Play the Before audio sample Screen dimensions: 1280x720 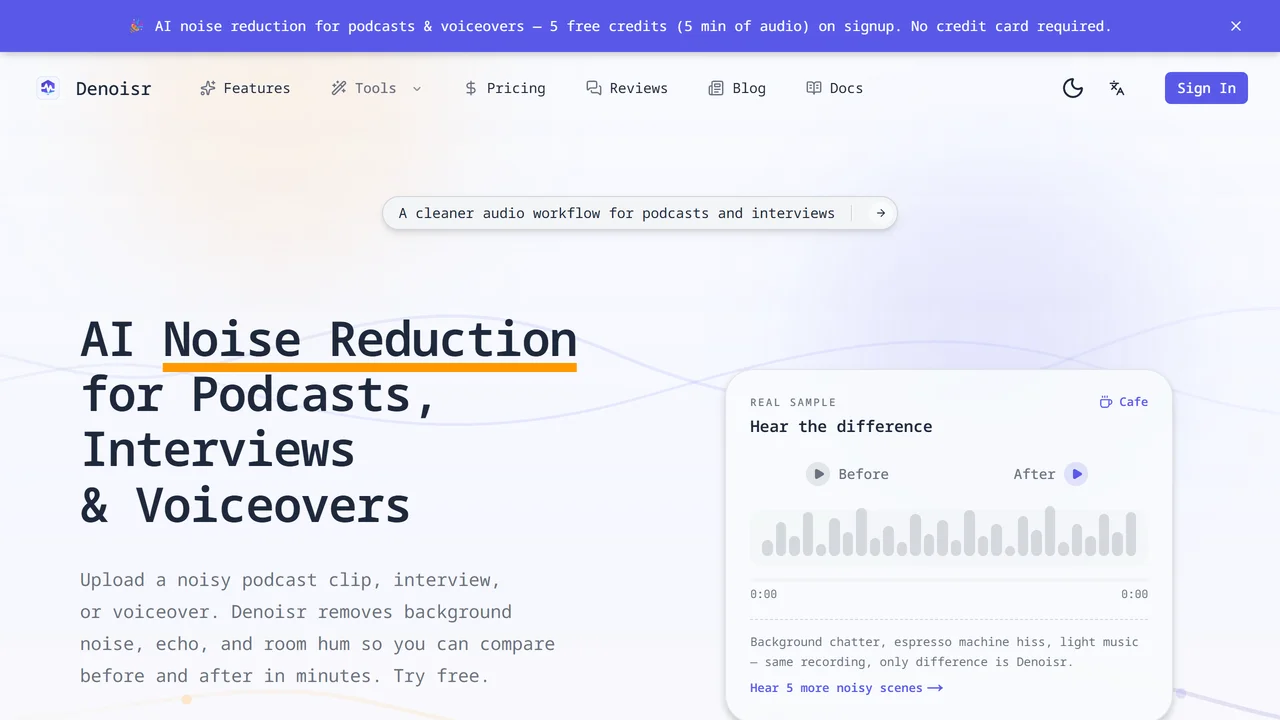[x=818, y=474]
